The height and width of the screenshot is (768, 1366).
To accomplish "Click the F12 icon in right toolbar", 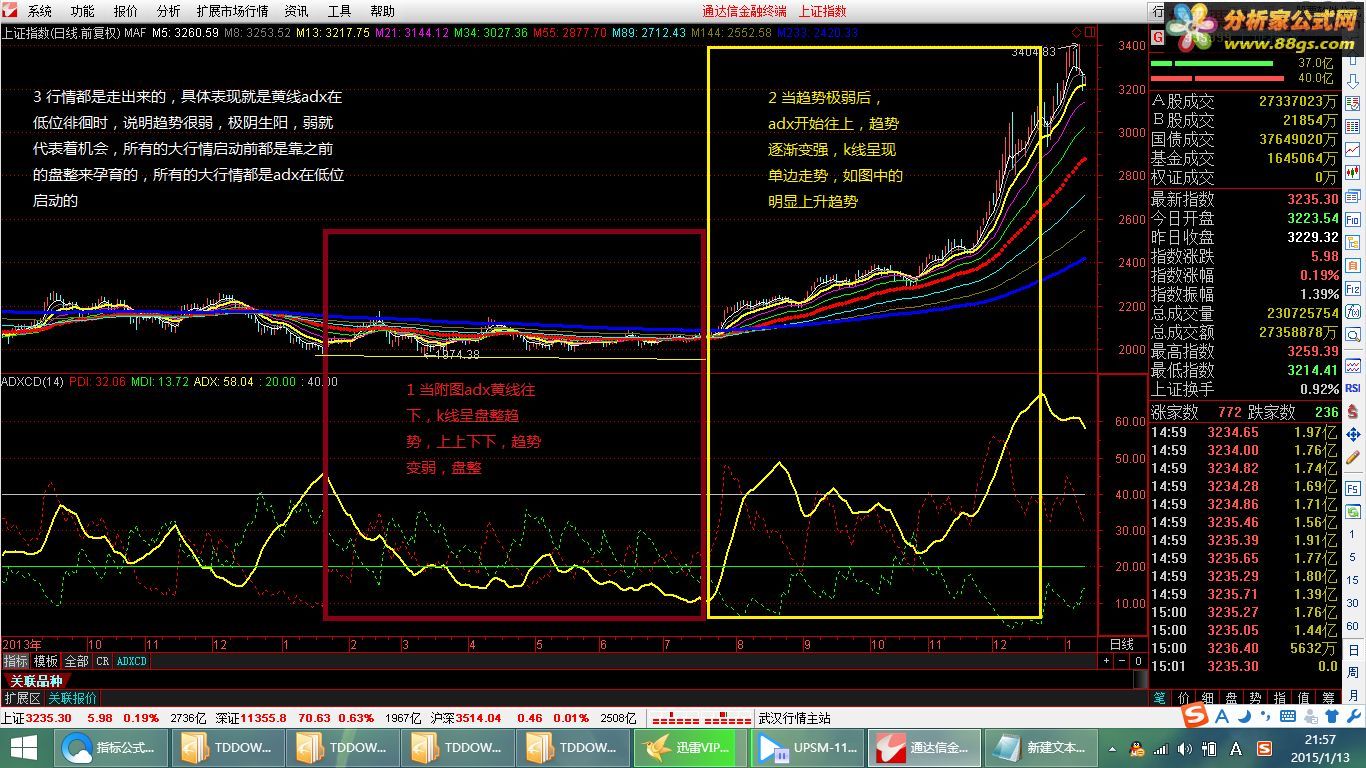I will 1353,289.
